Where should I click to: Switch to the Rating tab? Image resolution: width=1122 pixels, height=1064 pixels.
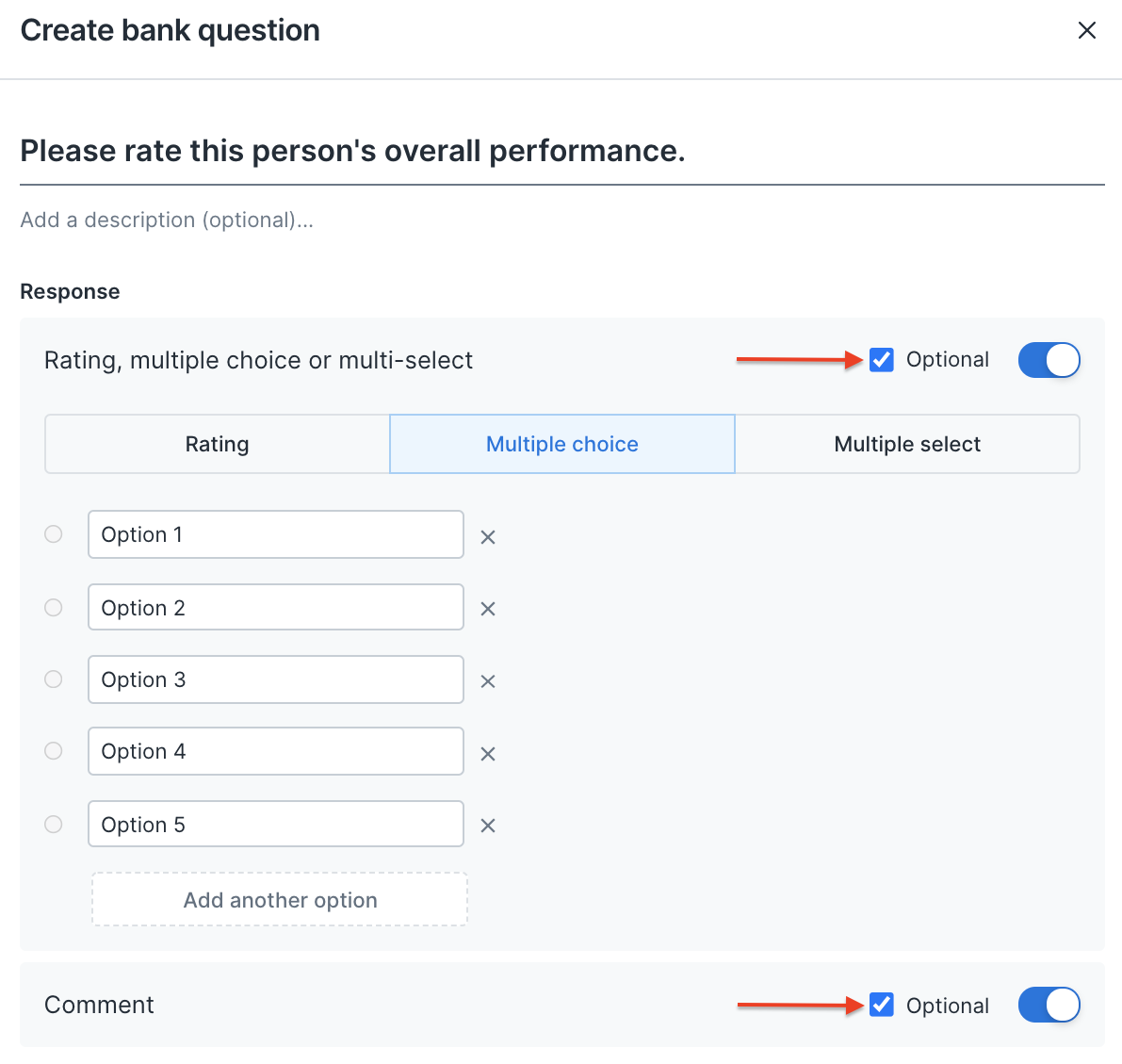click(x=218, y=444)
